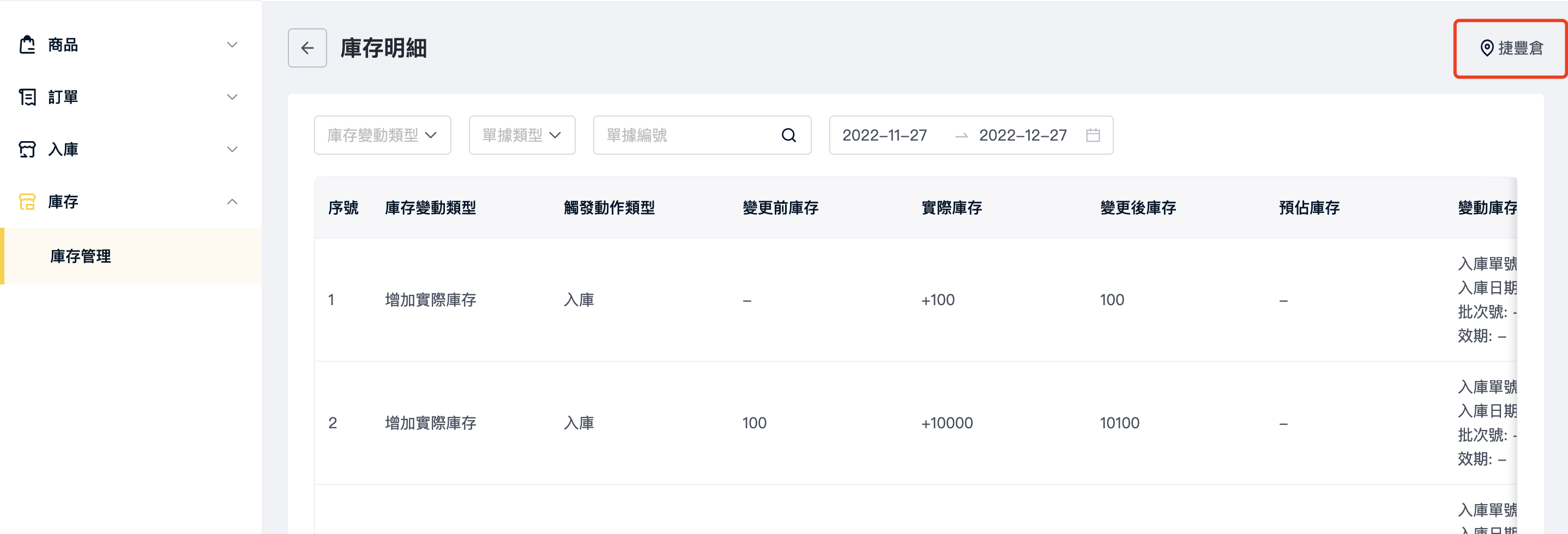
Task: Expand the 商品 menu chevron
Action: tap(232, 45)
